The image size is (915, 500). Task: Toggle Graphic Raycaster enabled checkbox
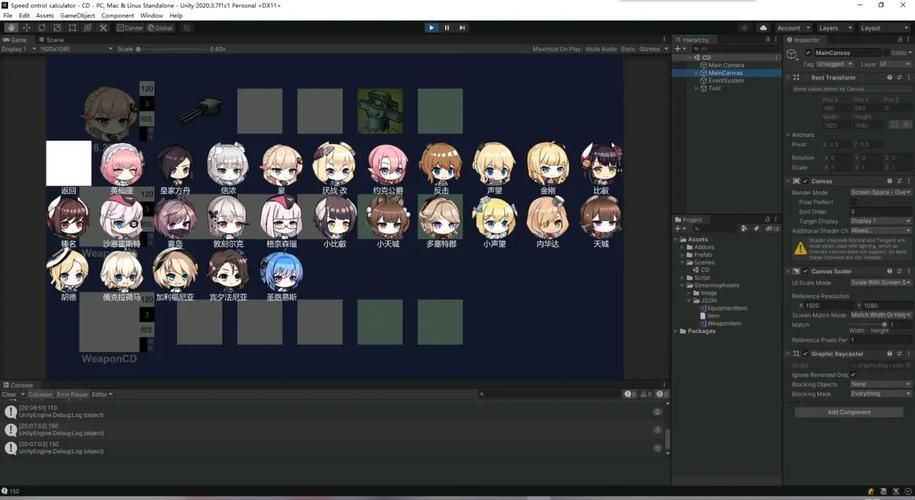coord(805,354)
